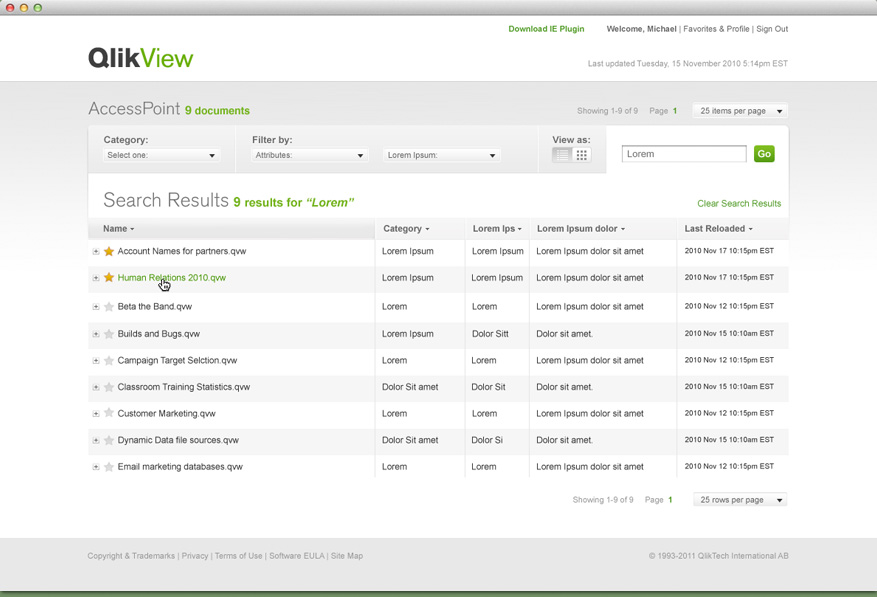Click the QlikView logo
Image resolution: width=877 pixels, height=597 pixels.
(140, 58)
